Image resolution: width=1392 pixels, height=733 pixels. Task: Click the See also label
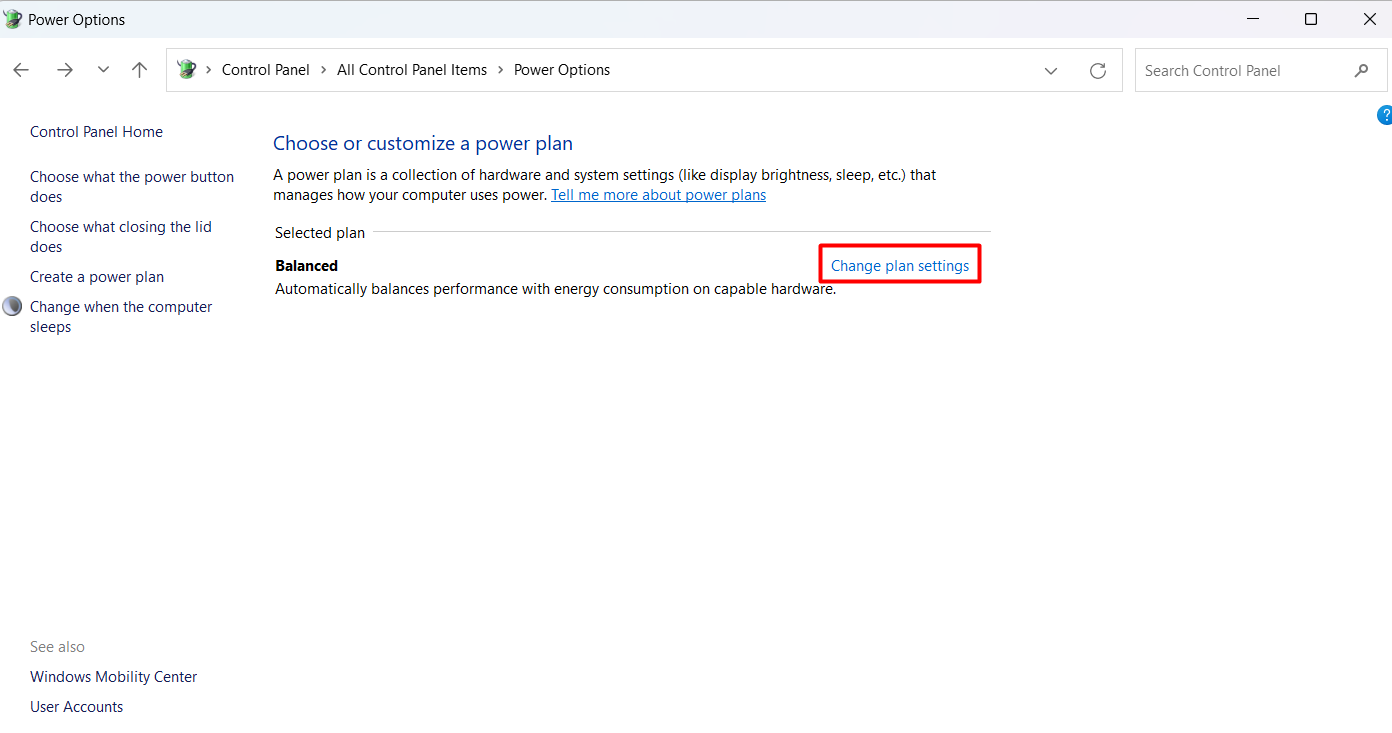[57, 647]
